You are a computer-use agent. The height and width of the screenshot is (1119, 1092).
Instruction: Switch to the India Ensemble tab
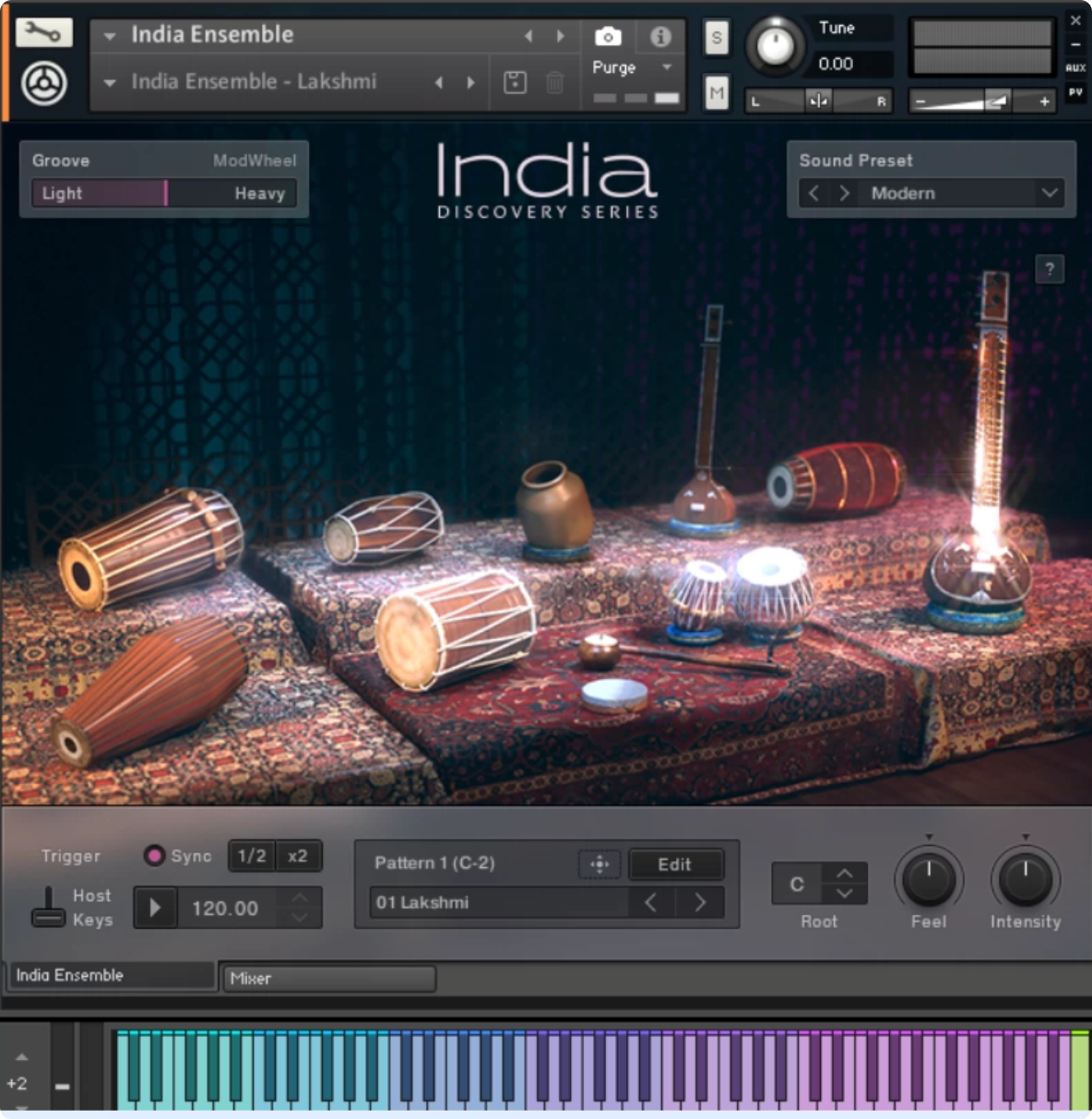pyautogui.click(x=112, y=975)
